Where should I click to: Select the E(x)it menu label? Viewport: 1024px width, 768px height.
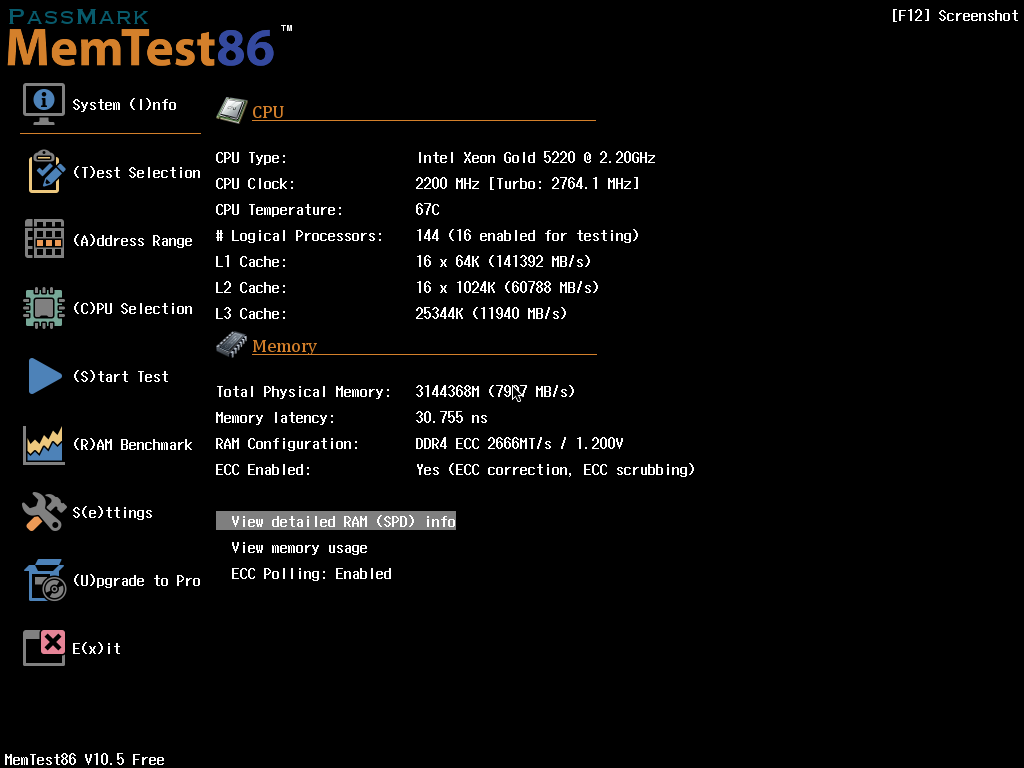[97, 648]
